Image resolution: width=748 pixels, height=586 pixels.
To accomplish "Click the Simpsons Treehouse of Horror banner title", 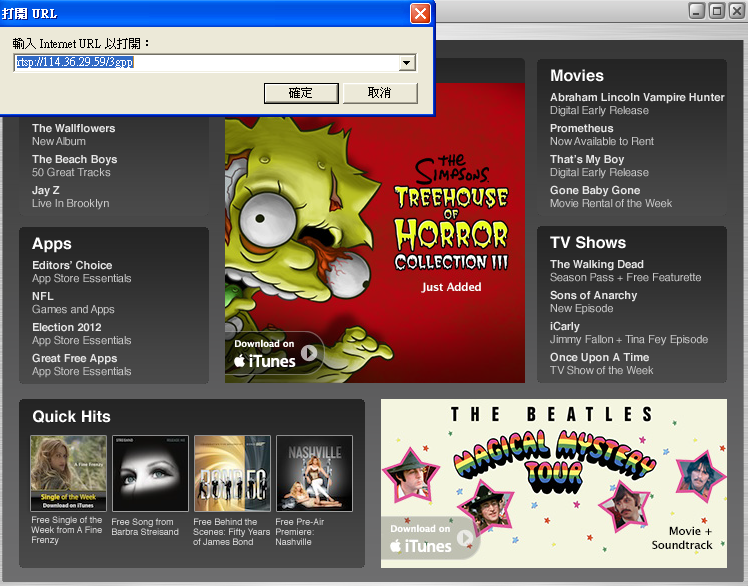I will coord(451,214).
